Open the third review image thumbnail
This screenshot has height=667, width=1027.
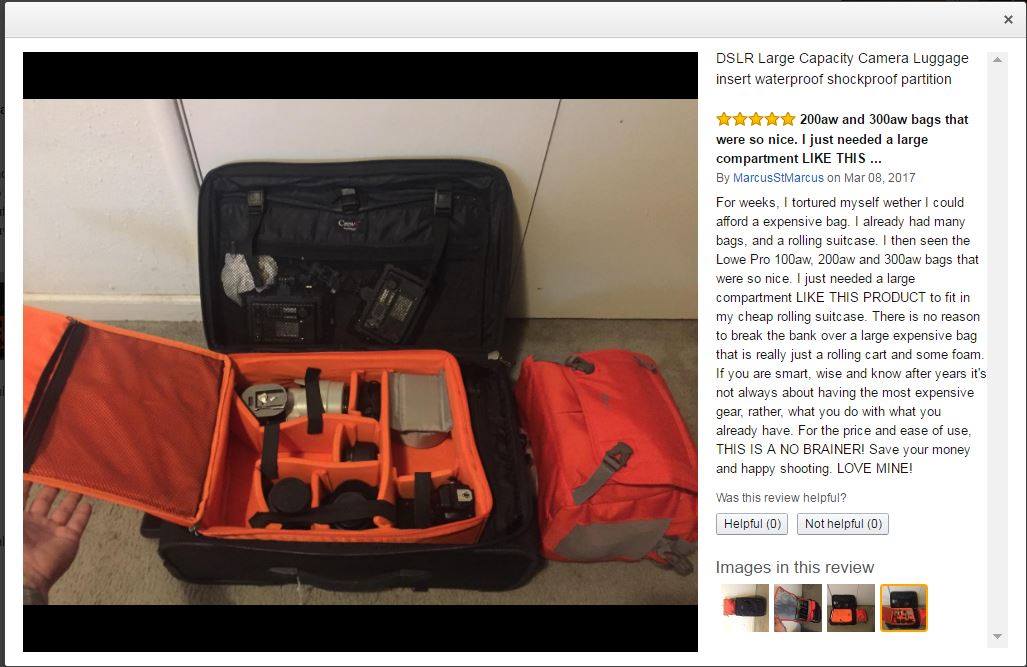coord(851,608)
